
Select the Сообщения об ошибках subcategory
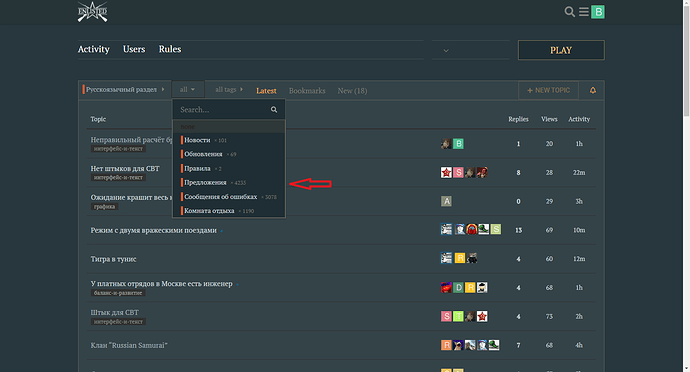(229, 197)
